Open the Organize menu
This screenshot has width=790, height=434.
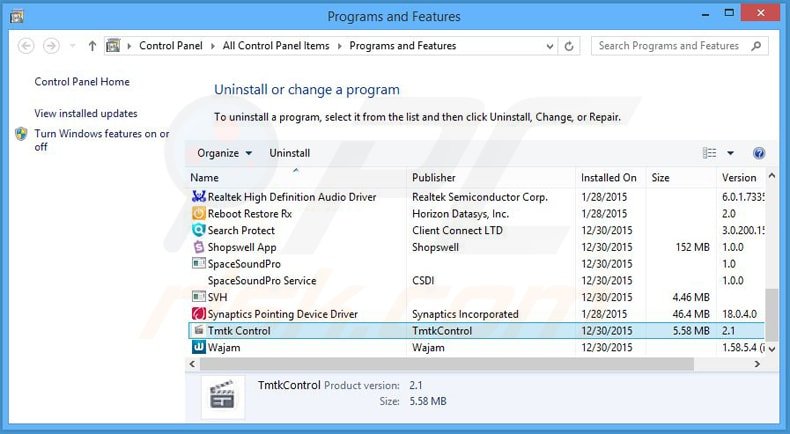224,153
